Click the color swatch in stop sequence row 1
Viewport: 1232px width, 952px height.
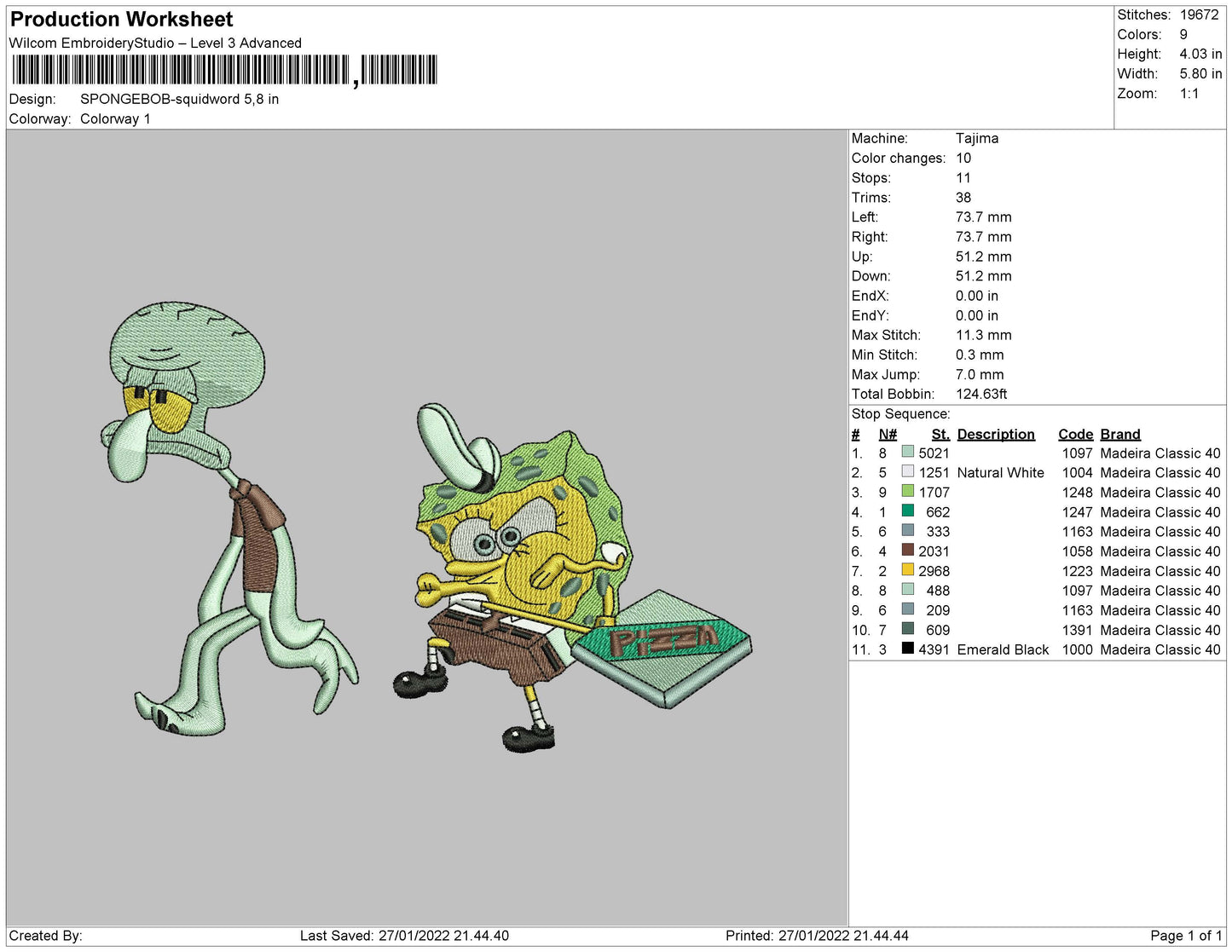pyautogui.click(x=907, y=452)
